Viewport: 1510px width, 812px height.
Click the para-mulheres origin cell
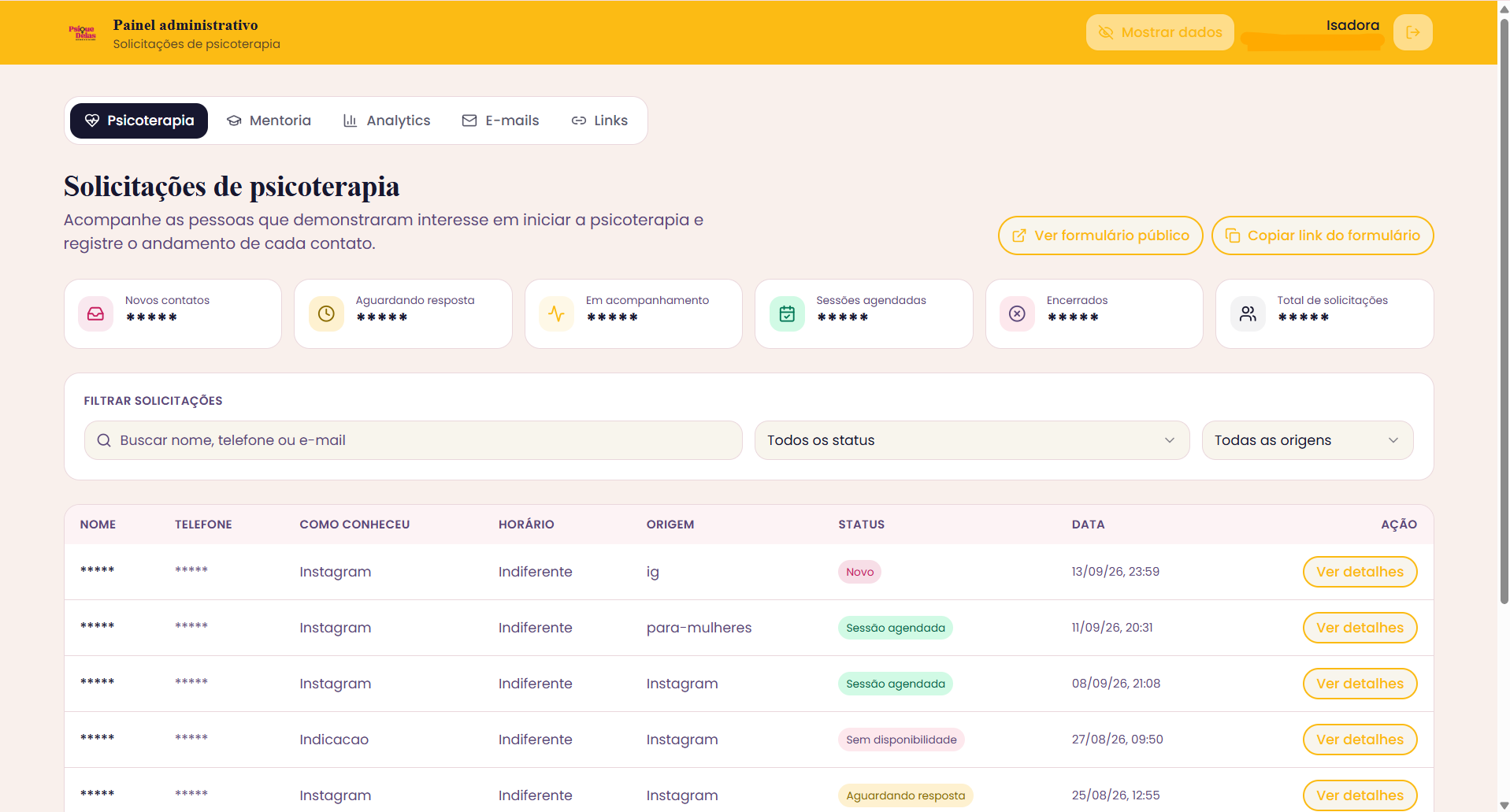(699, 628)
